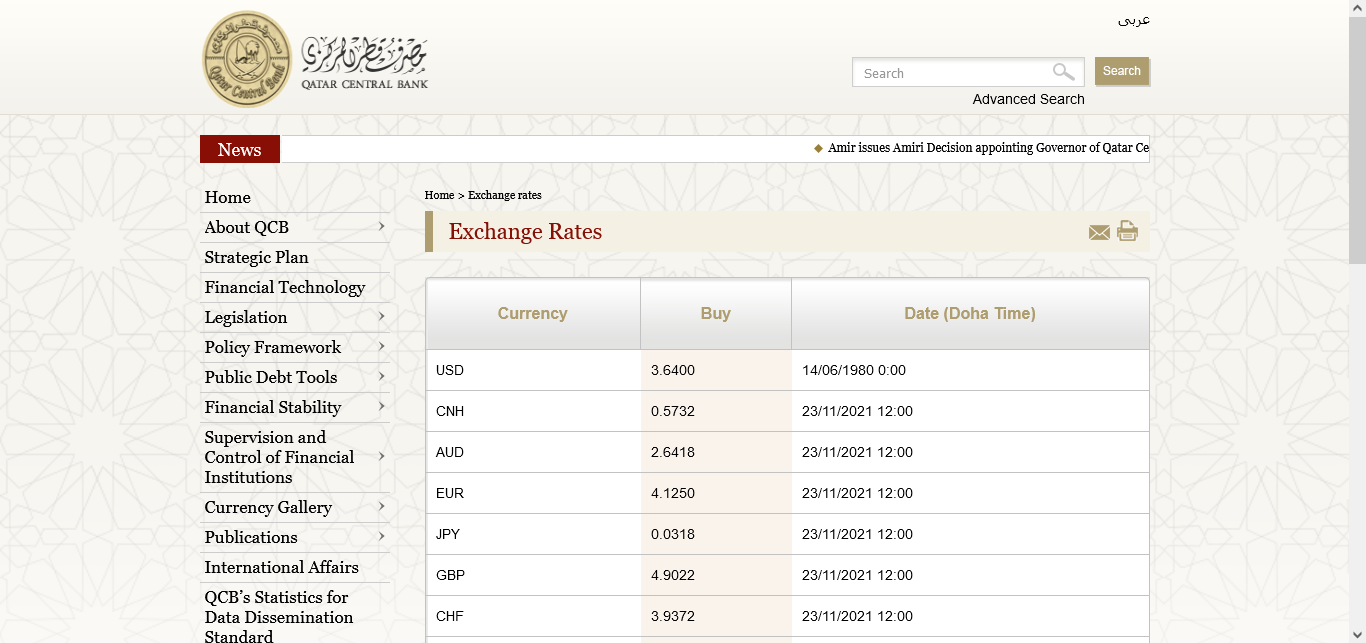The width and height of the screenshot is (1366, 643).
Task: Click the magnifier icon in search box
Action: (1063, 72)
